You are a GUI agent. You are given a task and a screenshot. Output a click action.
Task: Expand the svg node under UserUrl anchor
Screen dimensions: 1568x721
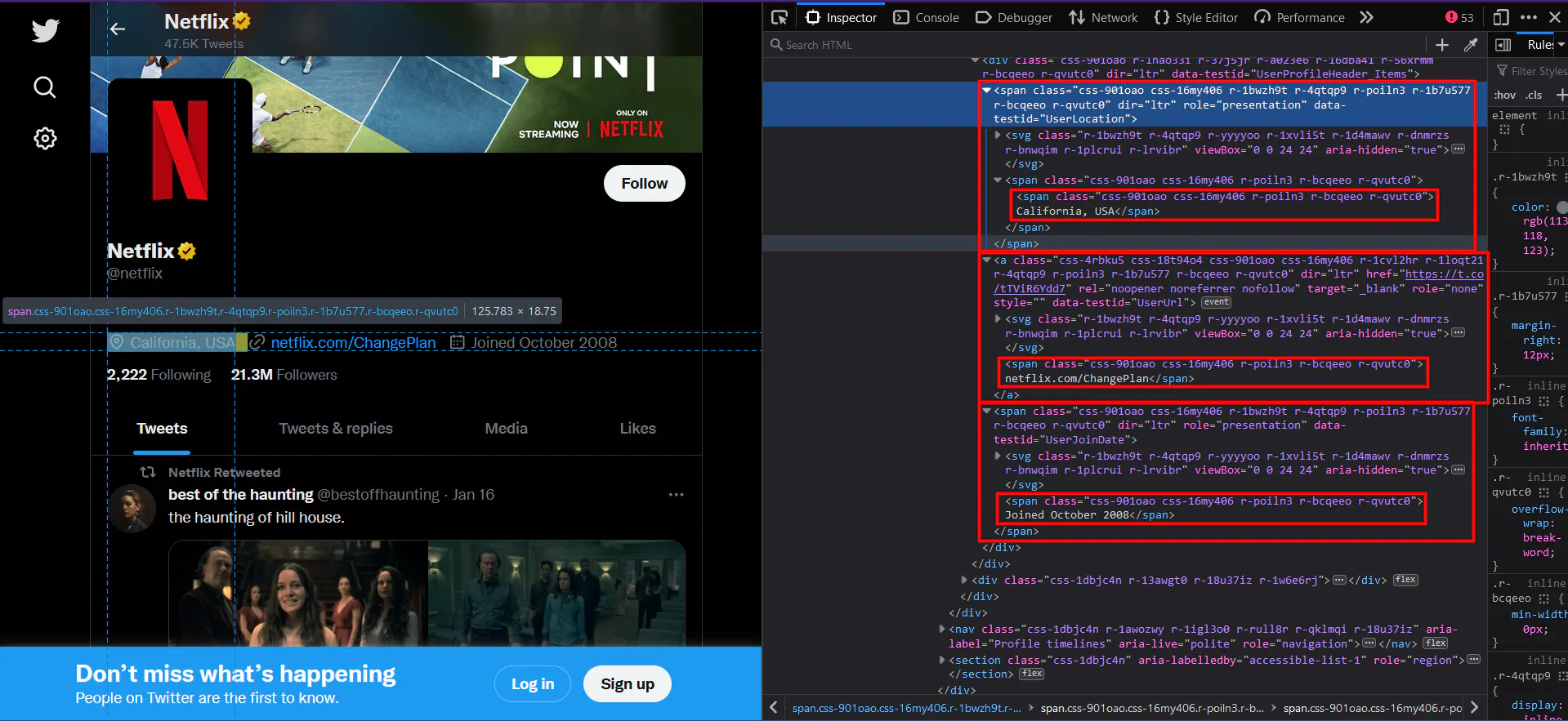tap(998, 319)
